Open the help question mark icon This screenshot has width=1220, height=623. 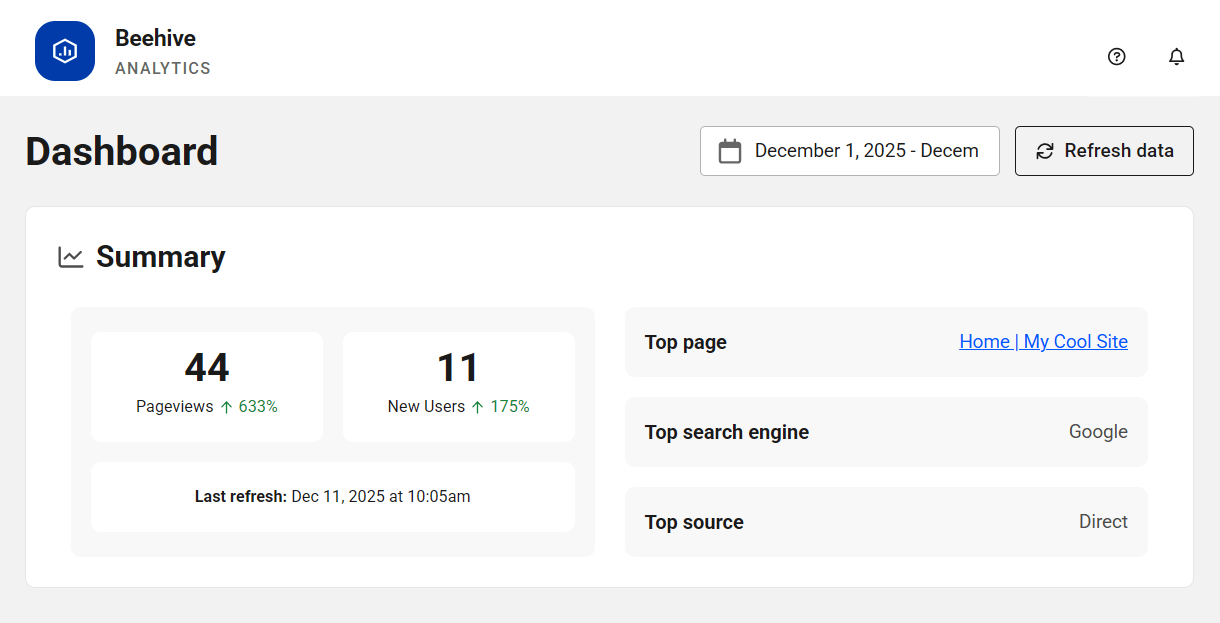(x=1117, y=57)
